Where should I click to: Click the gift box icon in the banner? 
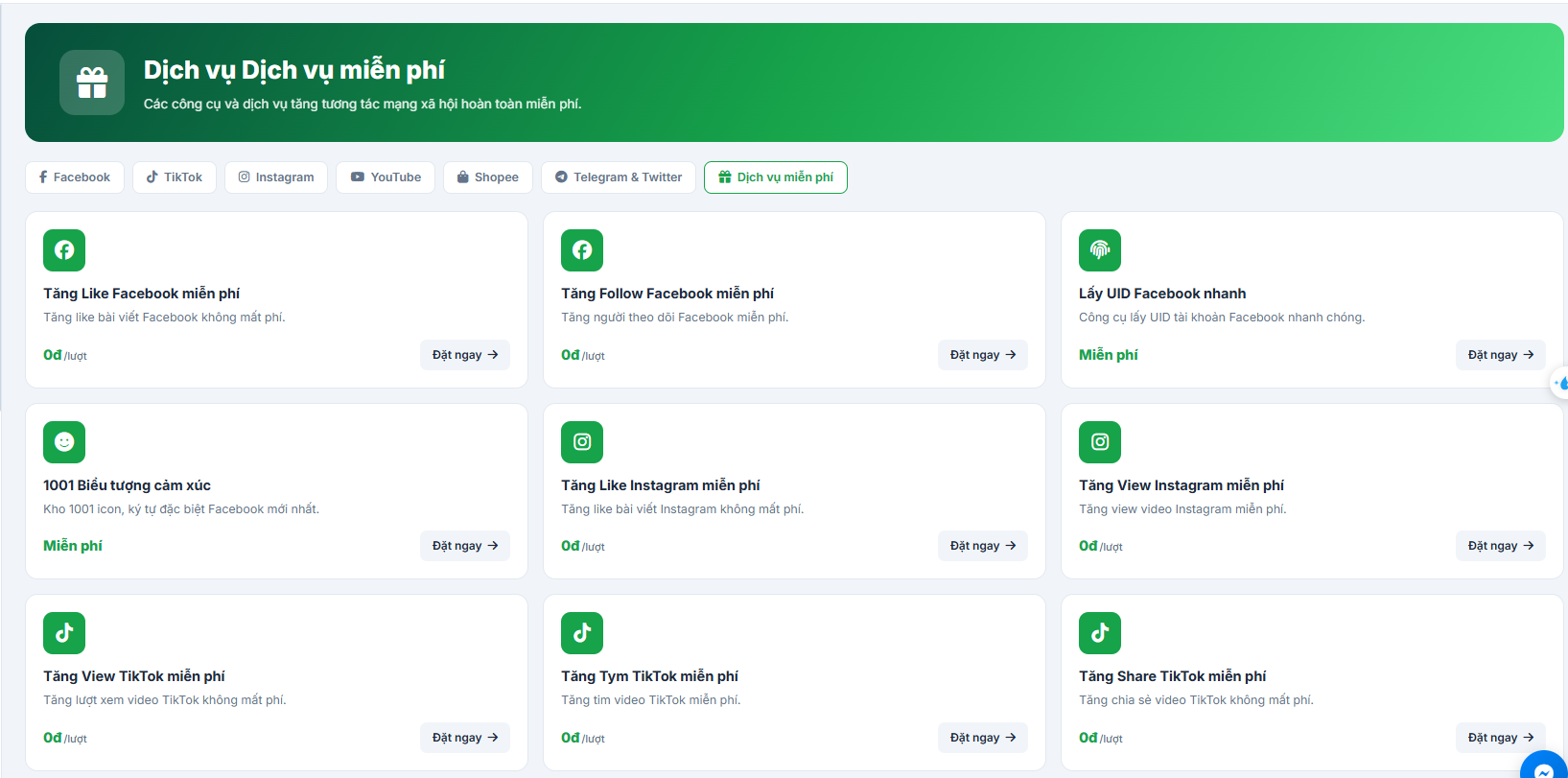(x=92, y=83)
